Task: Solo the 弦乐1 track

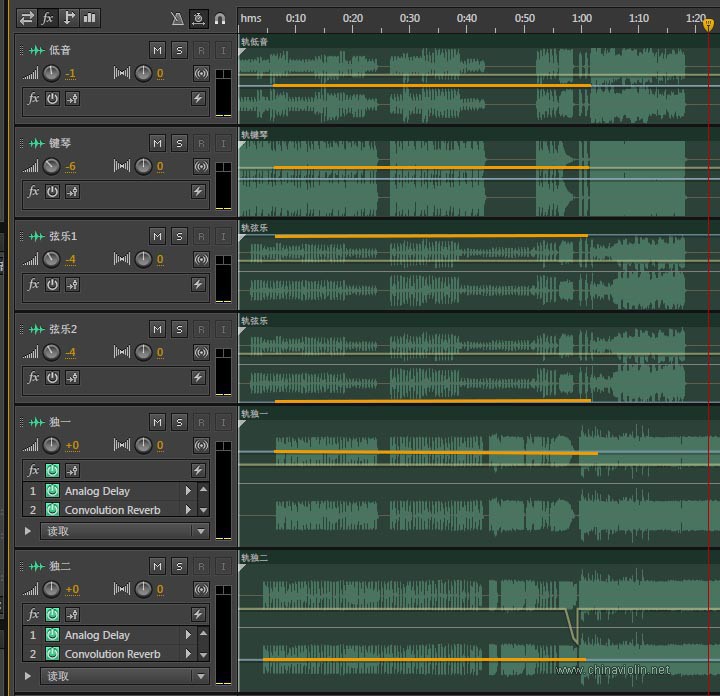Action: point(179,236)
